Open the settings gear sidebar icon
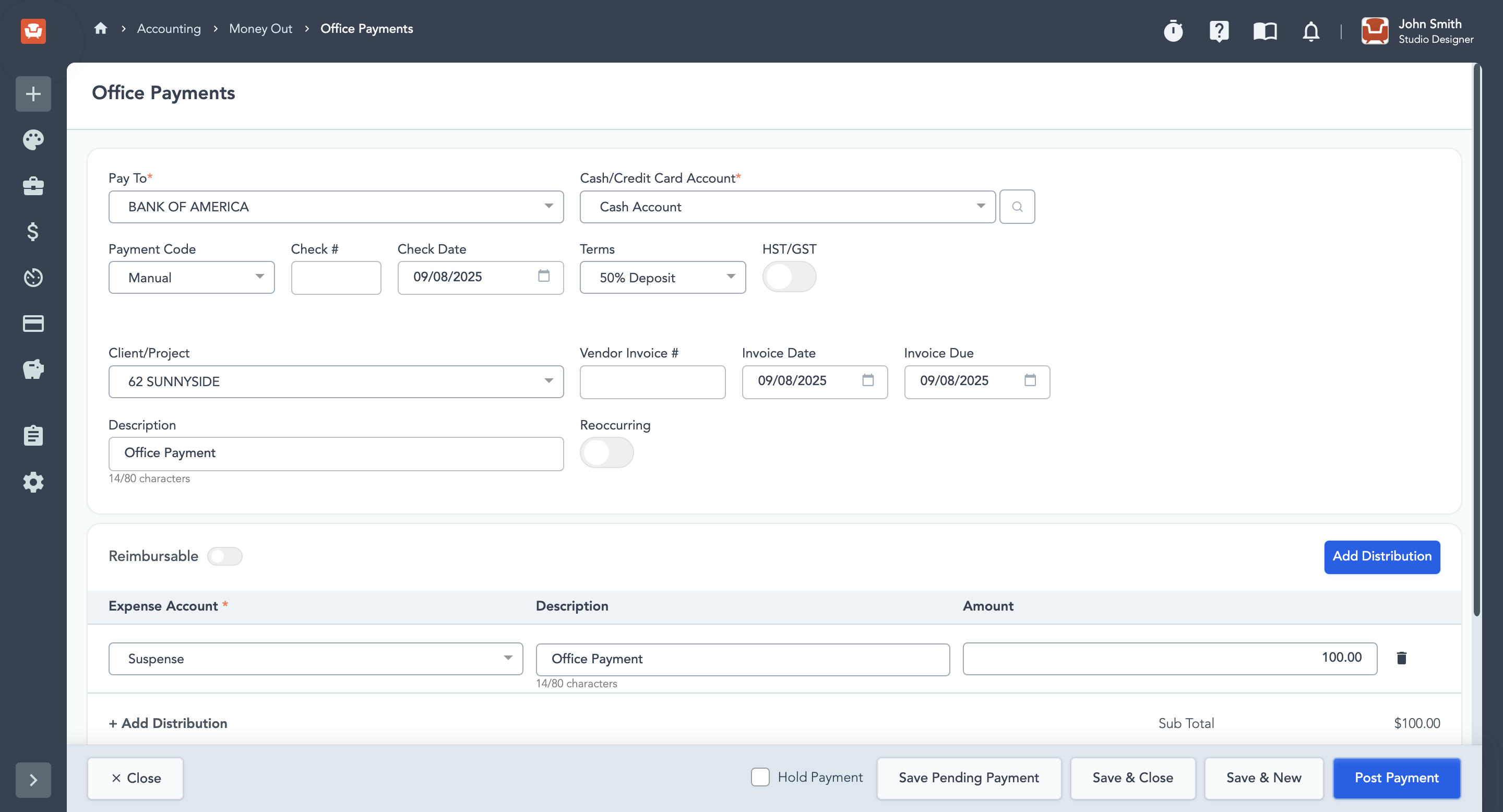The width and height of the screenshot is (1503, 812). [x=33, y=482]
